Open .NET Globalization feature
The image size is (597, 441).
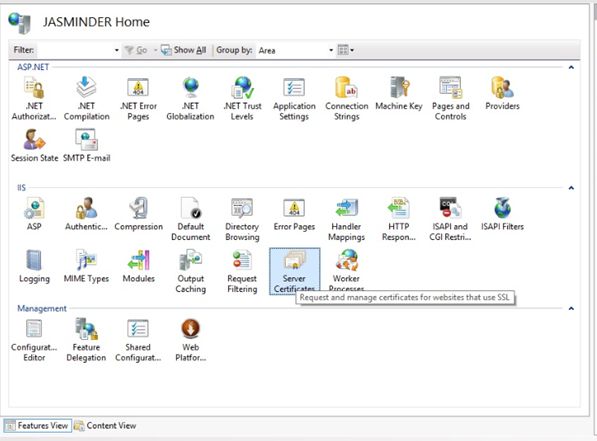coord(190,98)
